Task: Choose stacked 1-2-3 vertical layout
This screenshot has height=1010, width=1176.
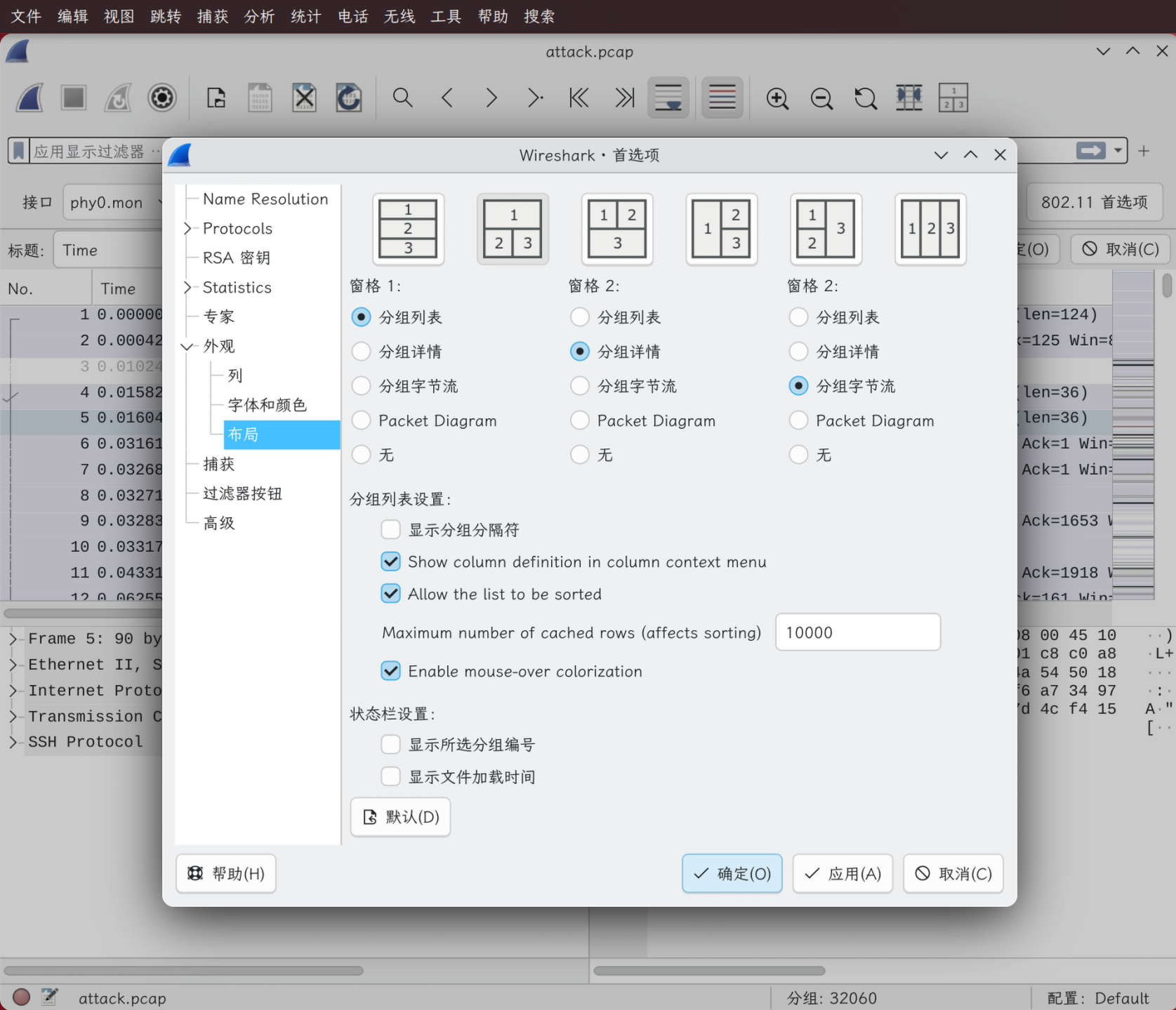Action: click(x=408, y=229)
